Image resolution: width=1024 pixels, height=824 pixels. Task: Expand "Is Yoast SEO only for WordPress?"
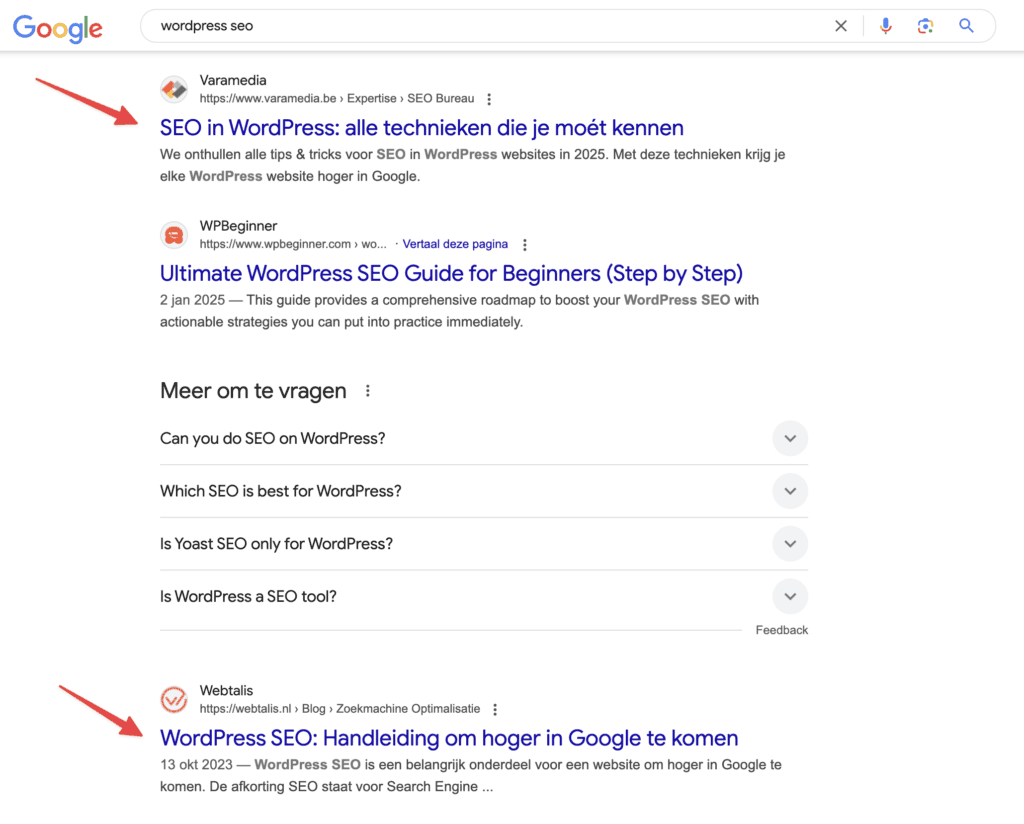tap(790, 544)
